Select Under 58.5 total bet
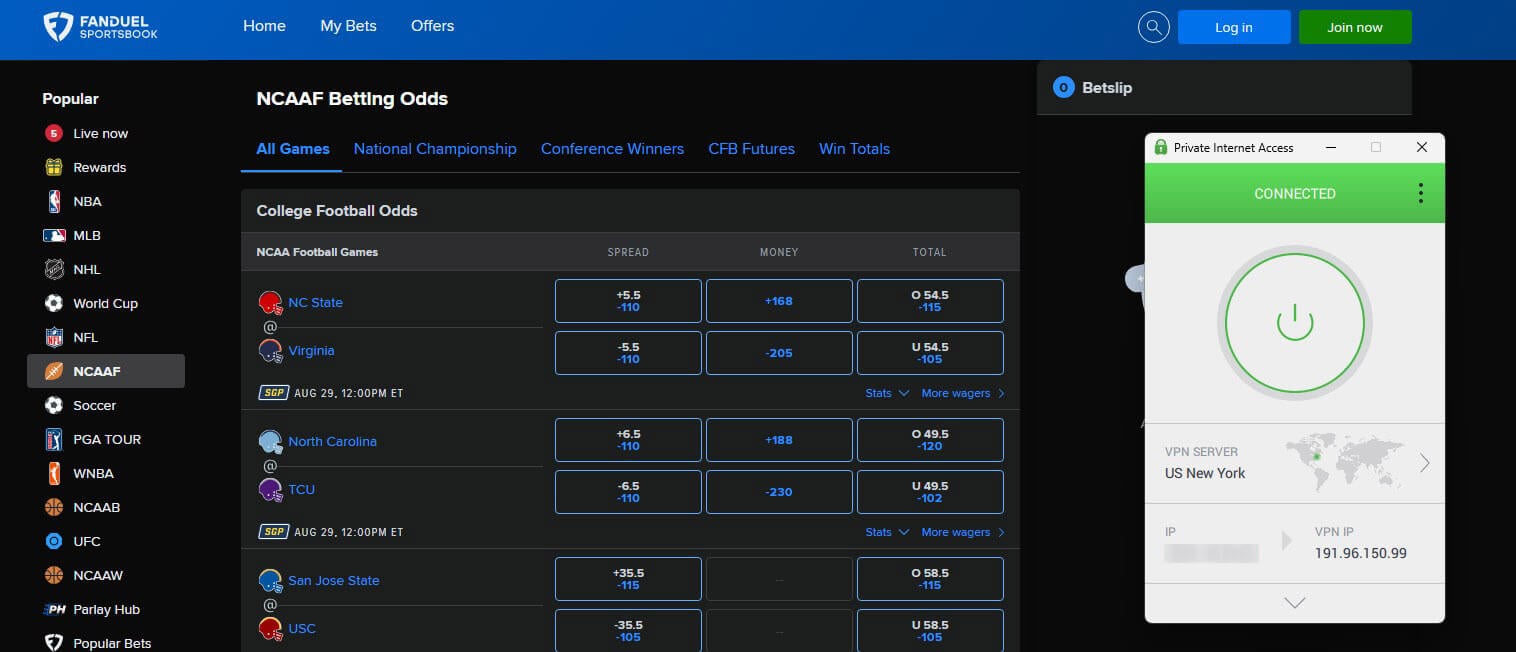This screenshot has width=1516, height=652. [930, 631]
